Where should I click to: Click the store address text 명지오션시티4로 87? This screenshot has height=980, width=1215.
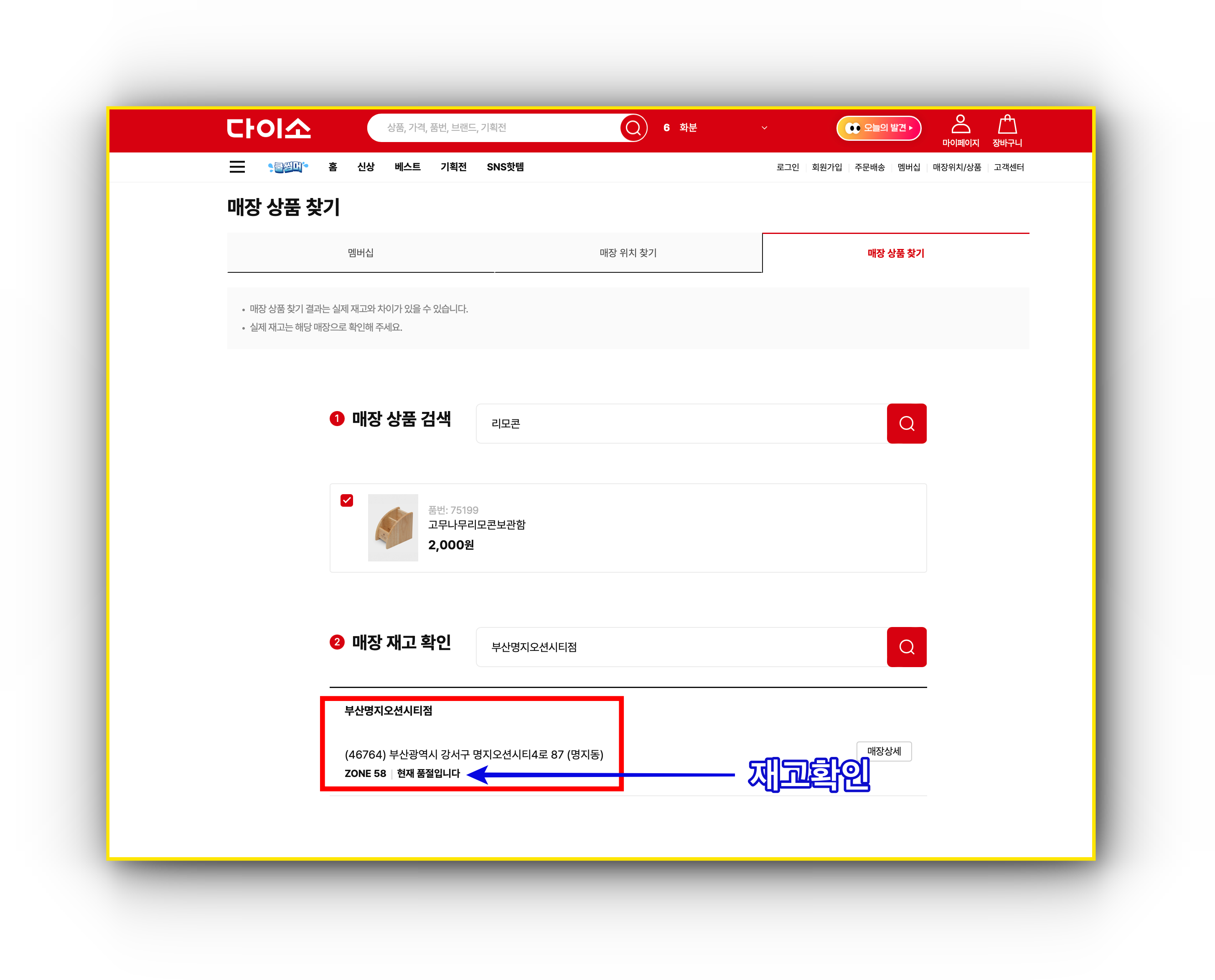tap(518, 755)
